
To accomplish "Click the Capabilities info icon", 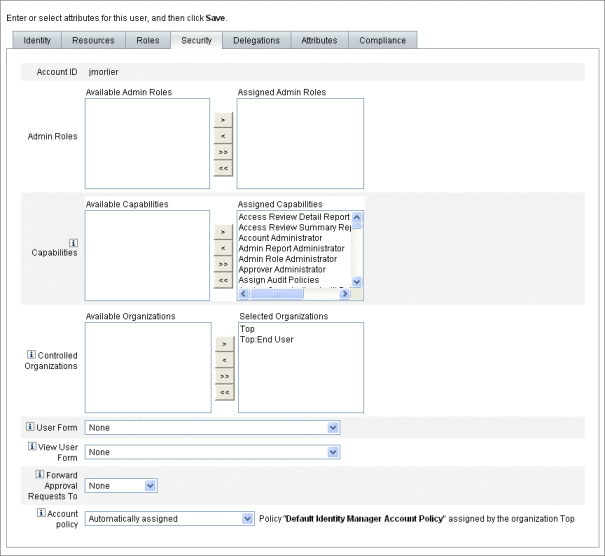I will tap(73, 243).
